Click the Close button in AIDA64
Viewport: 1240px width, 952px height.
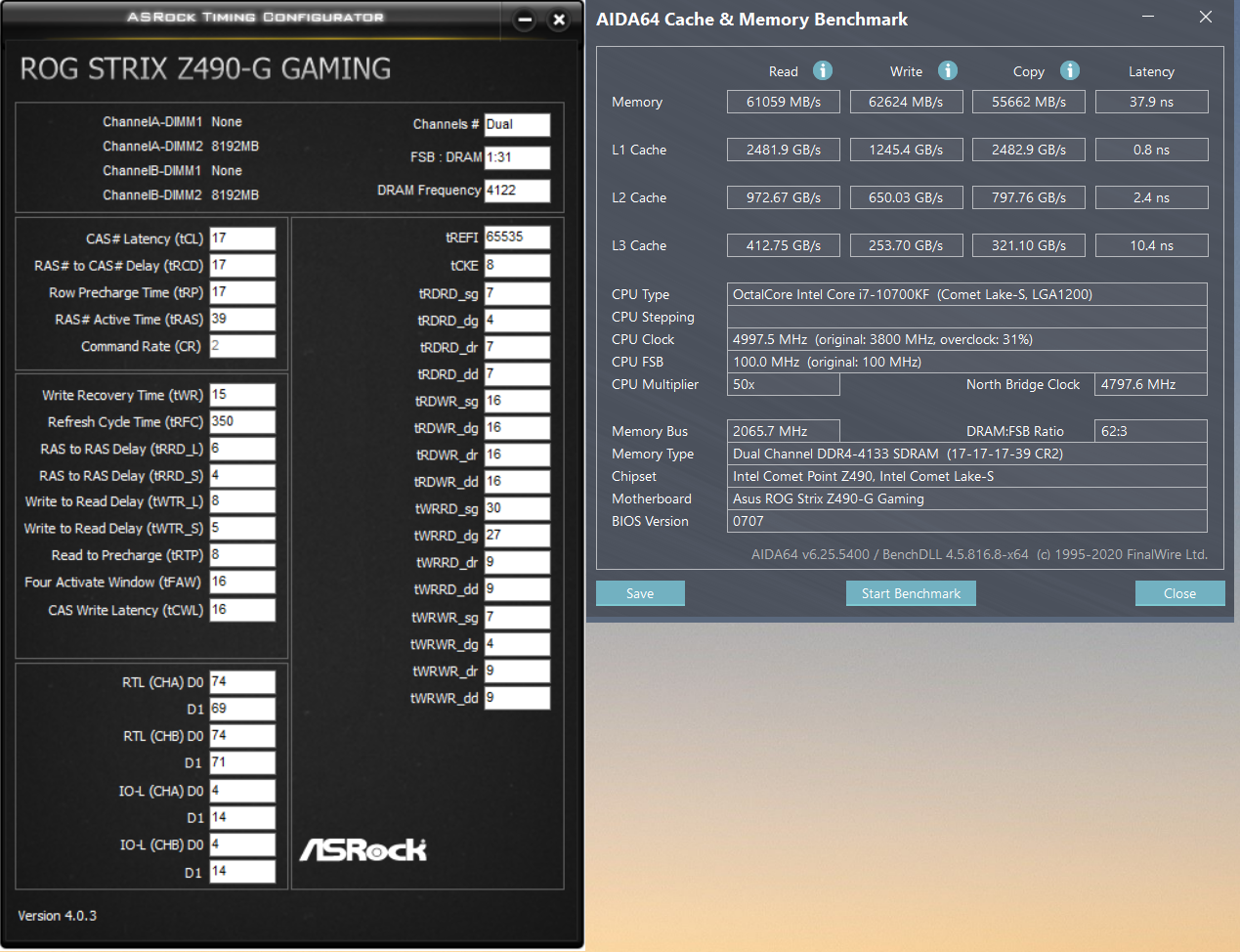(1179, 593)
